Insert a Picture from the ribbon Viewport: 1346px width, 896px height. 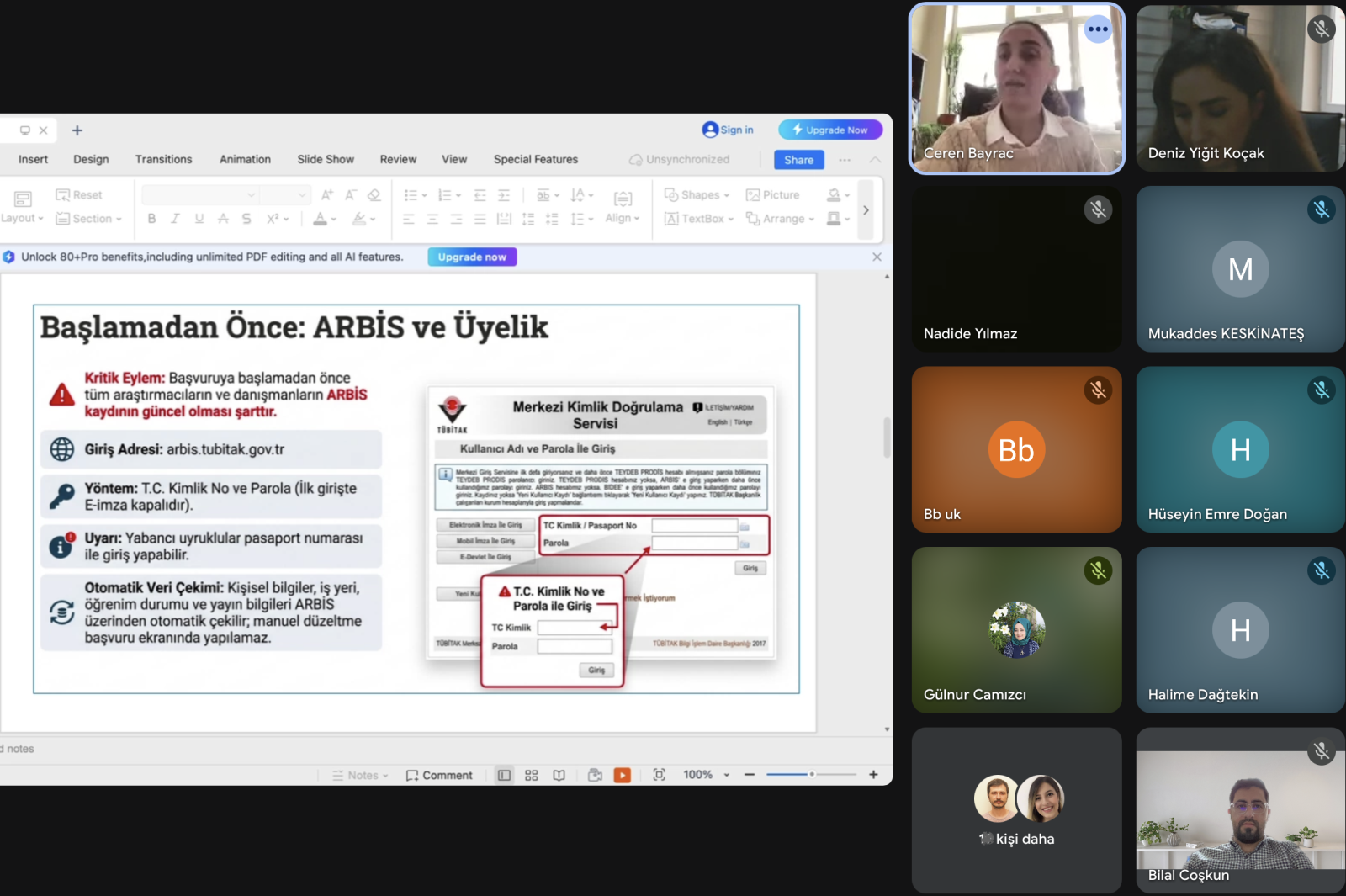point(772,195)
